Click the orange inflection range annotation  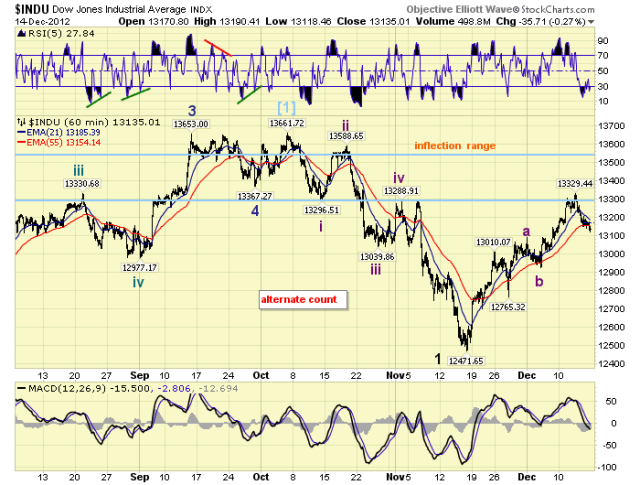point(455,146)
